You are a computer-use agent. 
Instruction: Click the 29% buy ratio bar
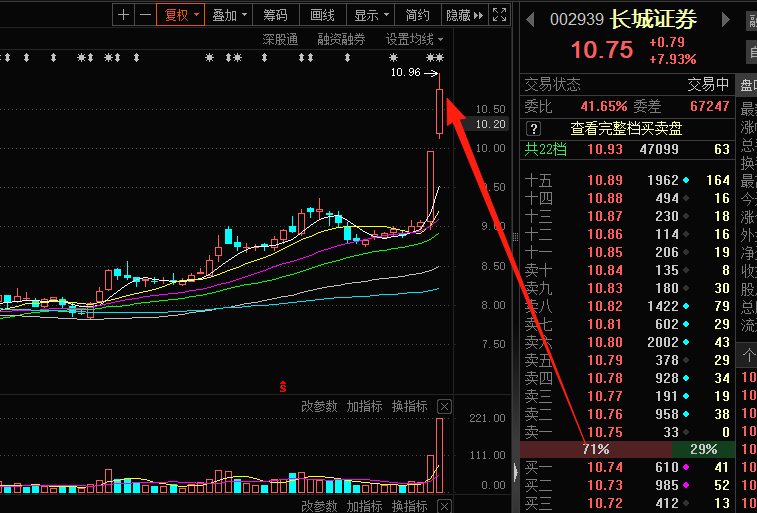[x=703, y=449]
